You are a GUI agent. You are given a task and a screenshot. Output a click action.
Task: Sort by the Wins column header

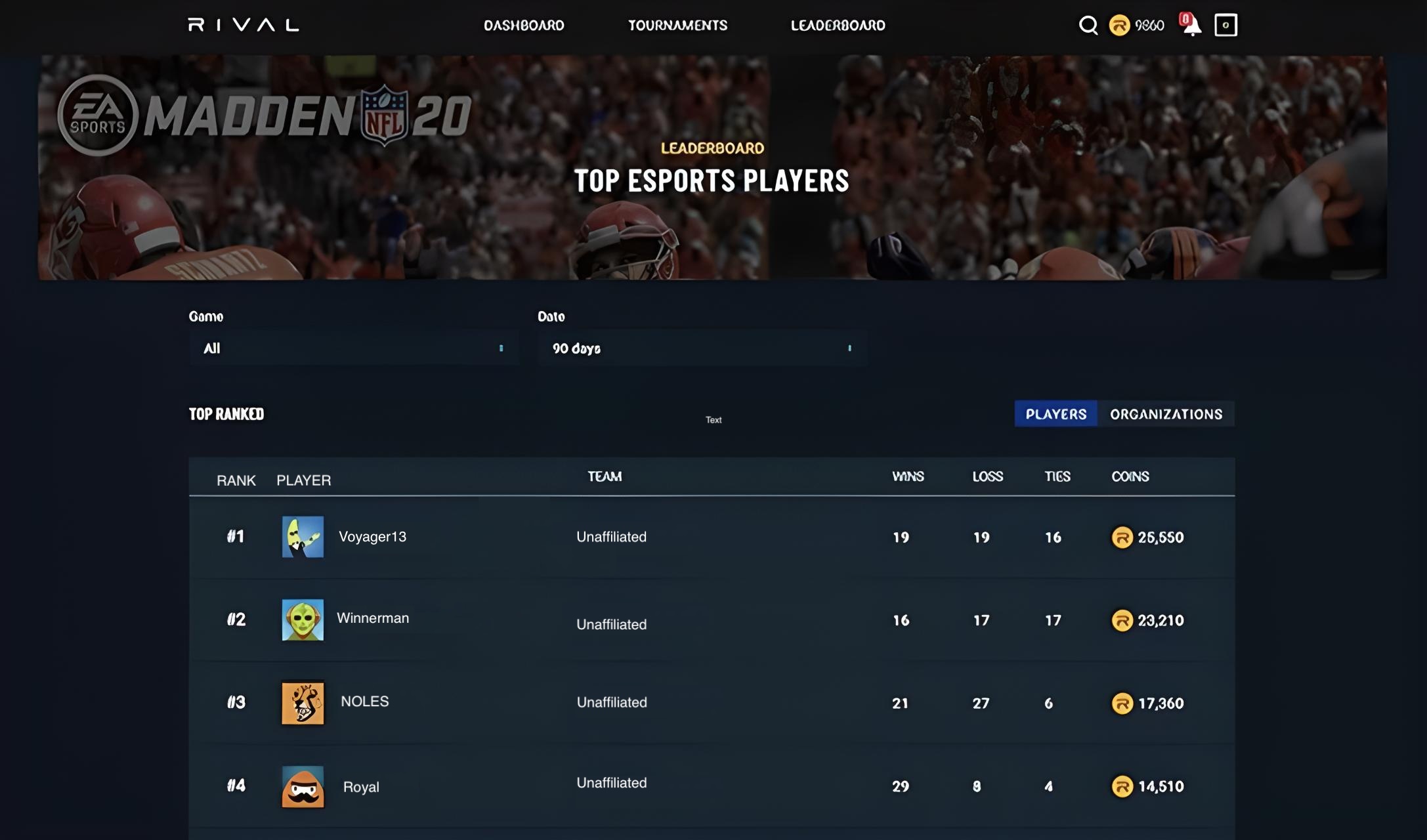coord(908,476)
